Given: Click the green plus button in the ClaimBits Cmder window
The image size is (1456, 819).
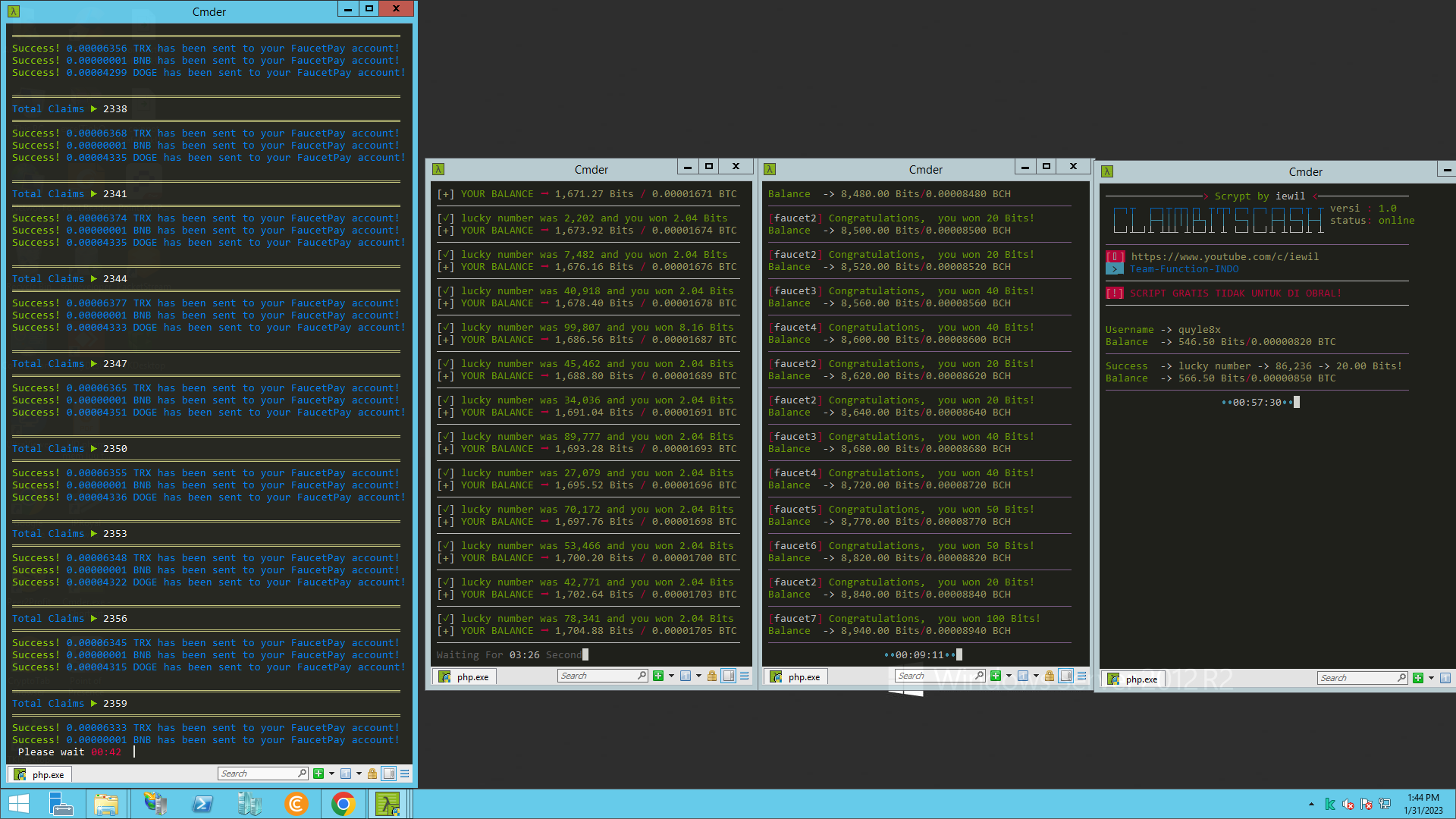Looking at the screenshot, I should (1418, 678).
